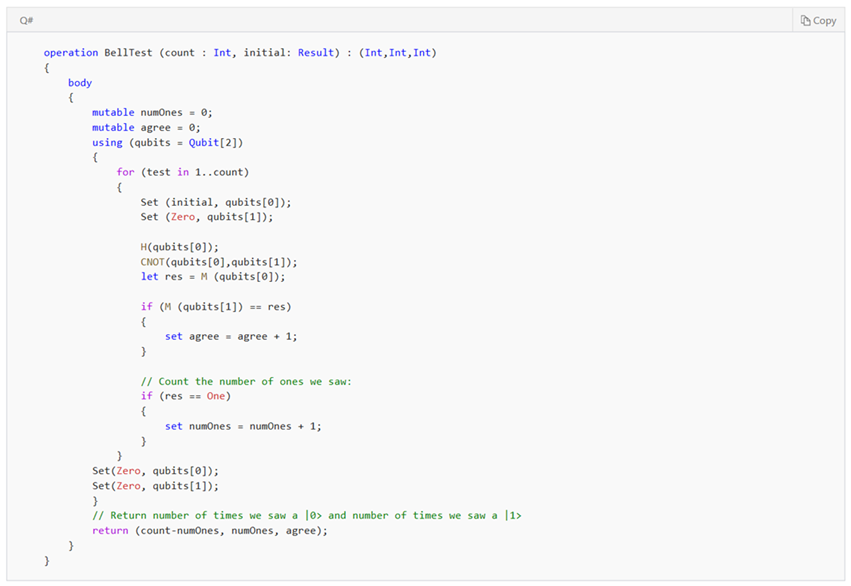The image size is (851, 586).
Task: Click the Q# language label
Action: tap(26, 21)
